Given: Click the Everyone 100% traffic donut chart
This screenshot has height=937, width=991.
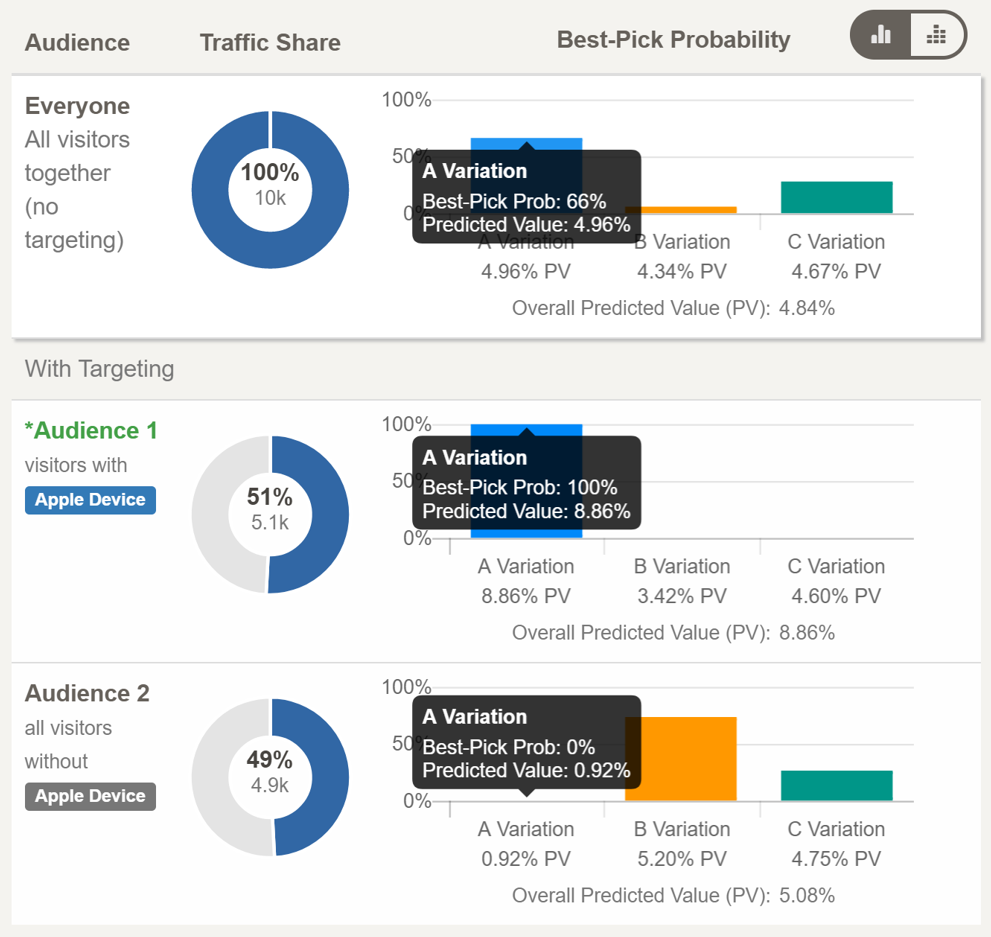Looking at the screenshot, I should pos(270,189).
